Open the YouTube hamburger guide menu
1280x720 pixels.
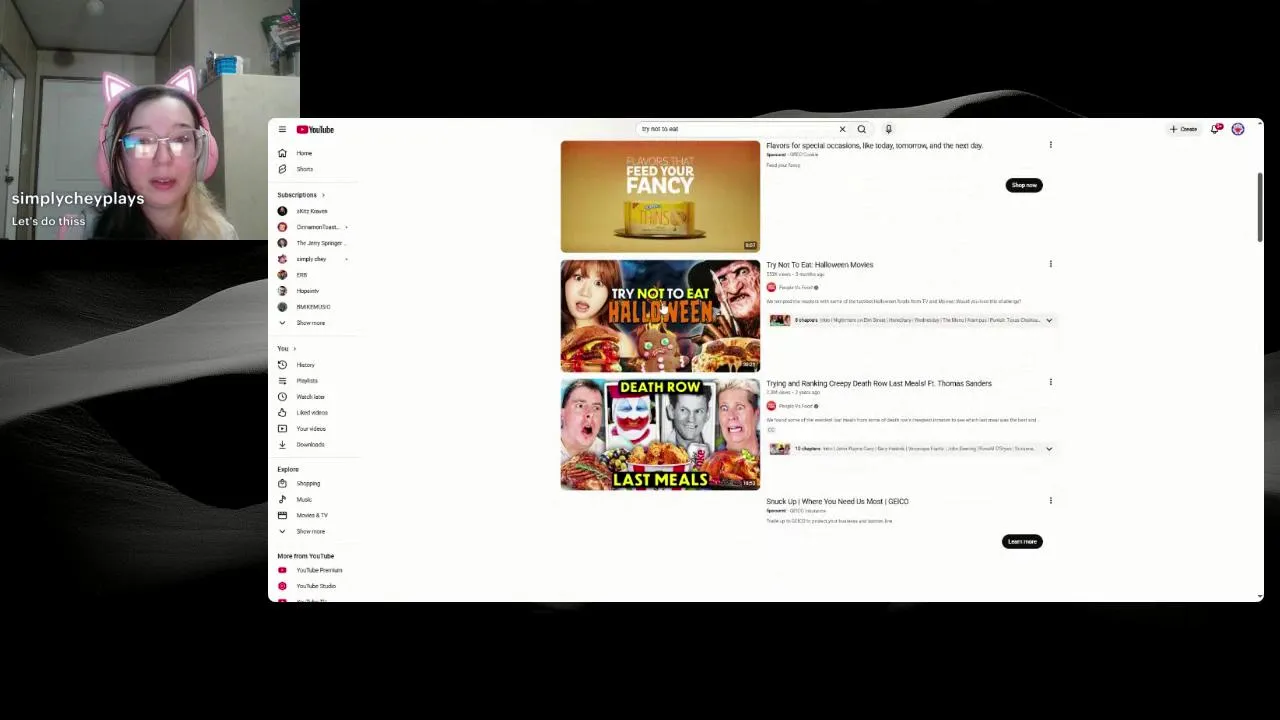pos(282,129)
